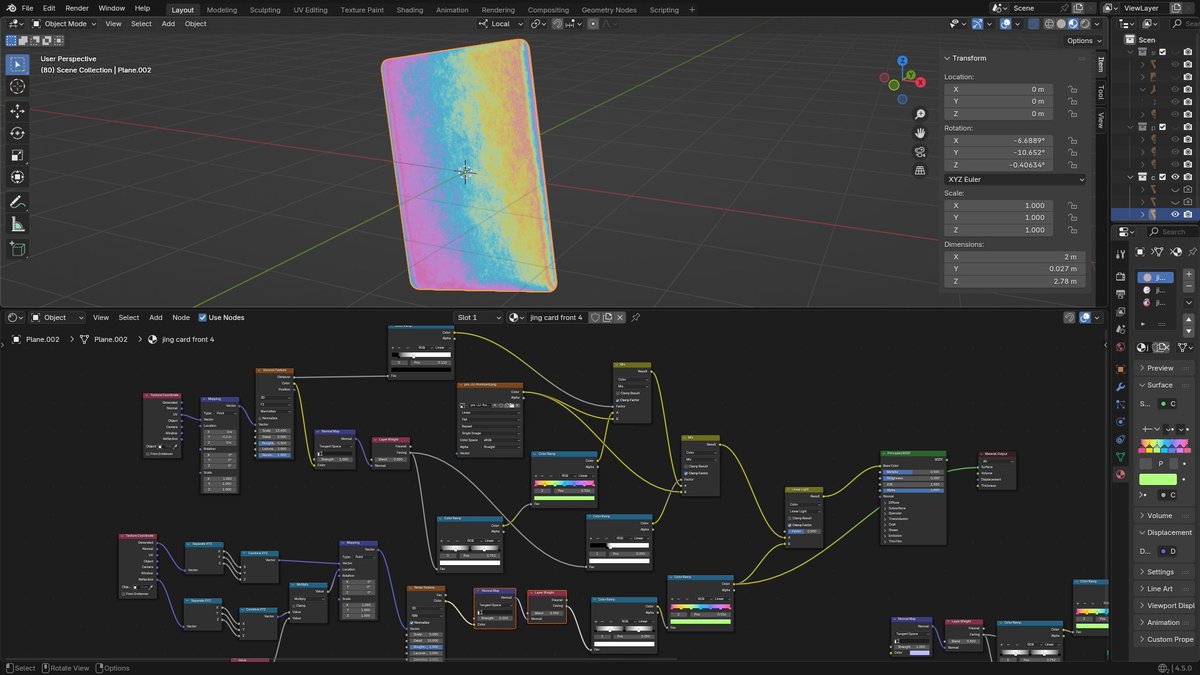Screen dimensions: 1200x675
Task: Select the Cursor tool in the viewport toolbar
Action: tap(17, 87)
